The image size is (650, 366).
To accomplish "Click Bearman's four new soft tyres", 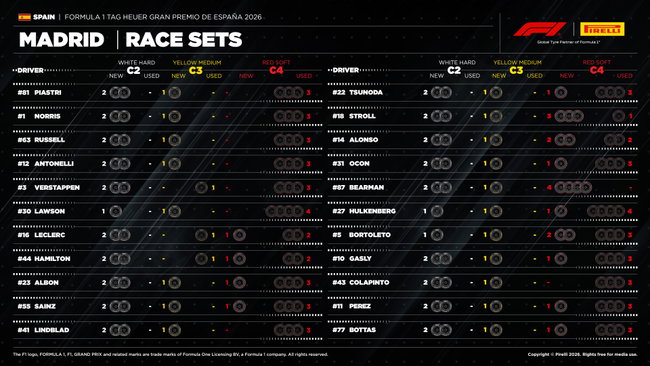I will pos(573,187).
